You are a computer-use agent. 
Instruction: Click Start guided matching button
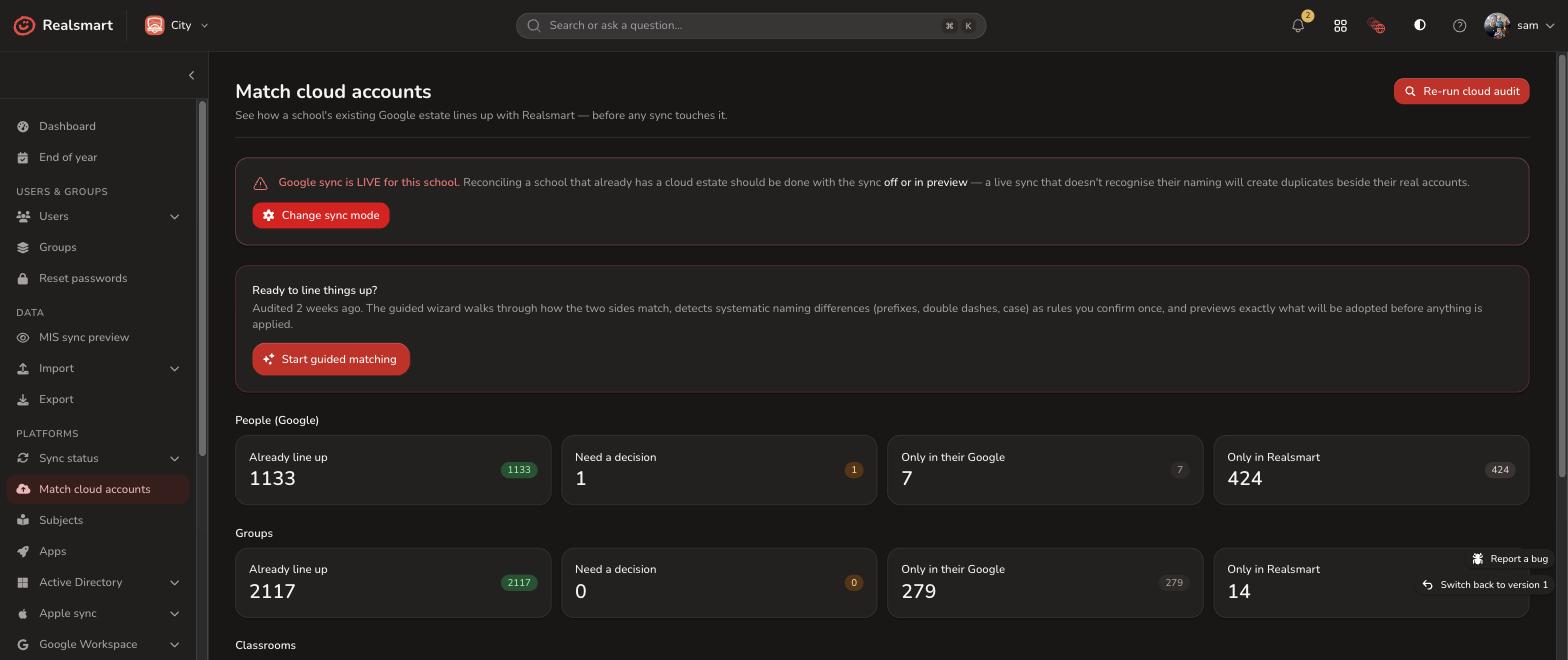(x=331, y=359)
